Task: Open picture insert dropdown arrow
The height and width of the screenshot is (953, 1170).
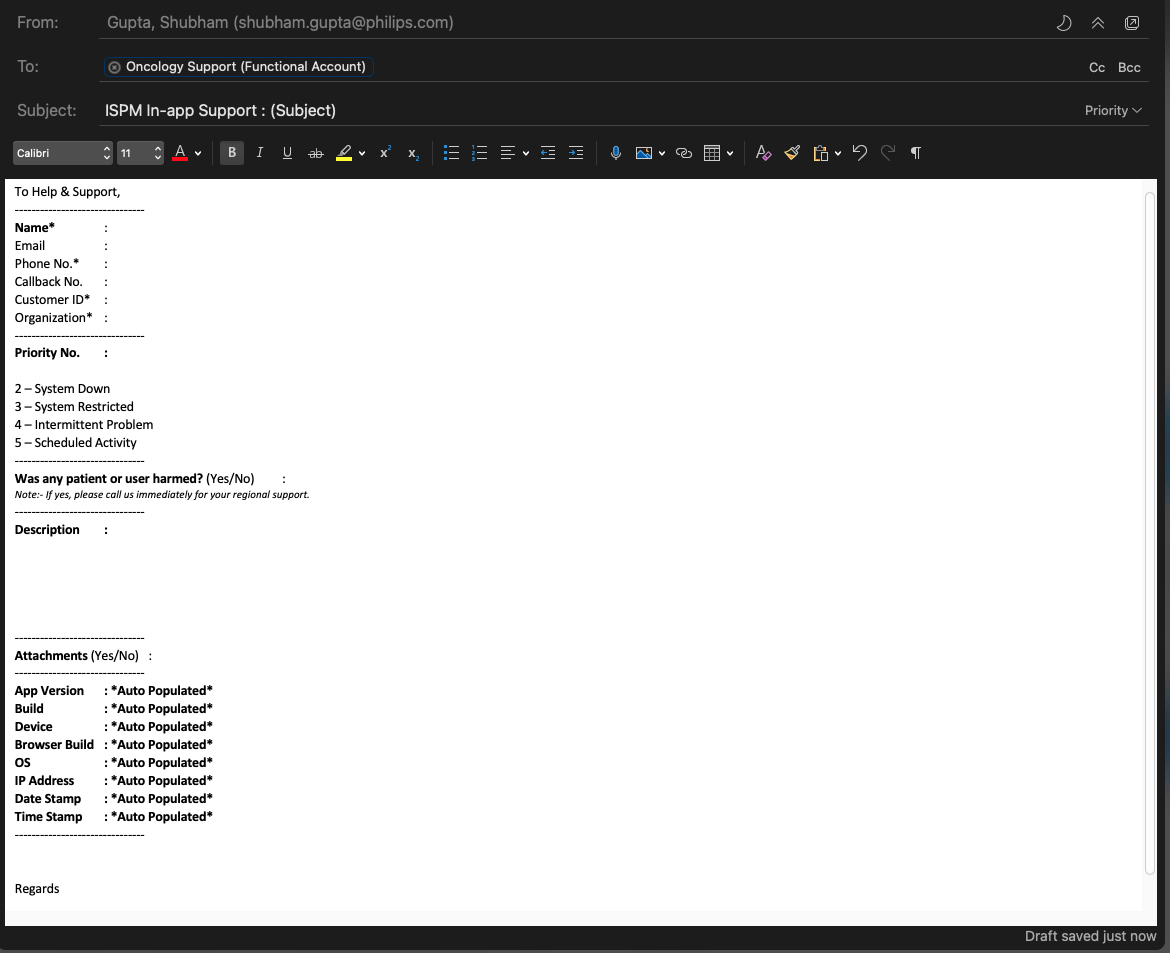Action: 662,153
